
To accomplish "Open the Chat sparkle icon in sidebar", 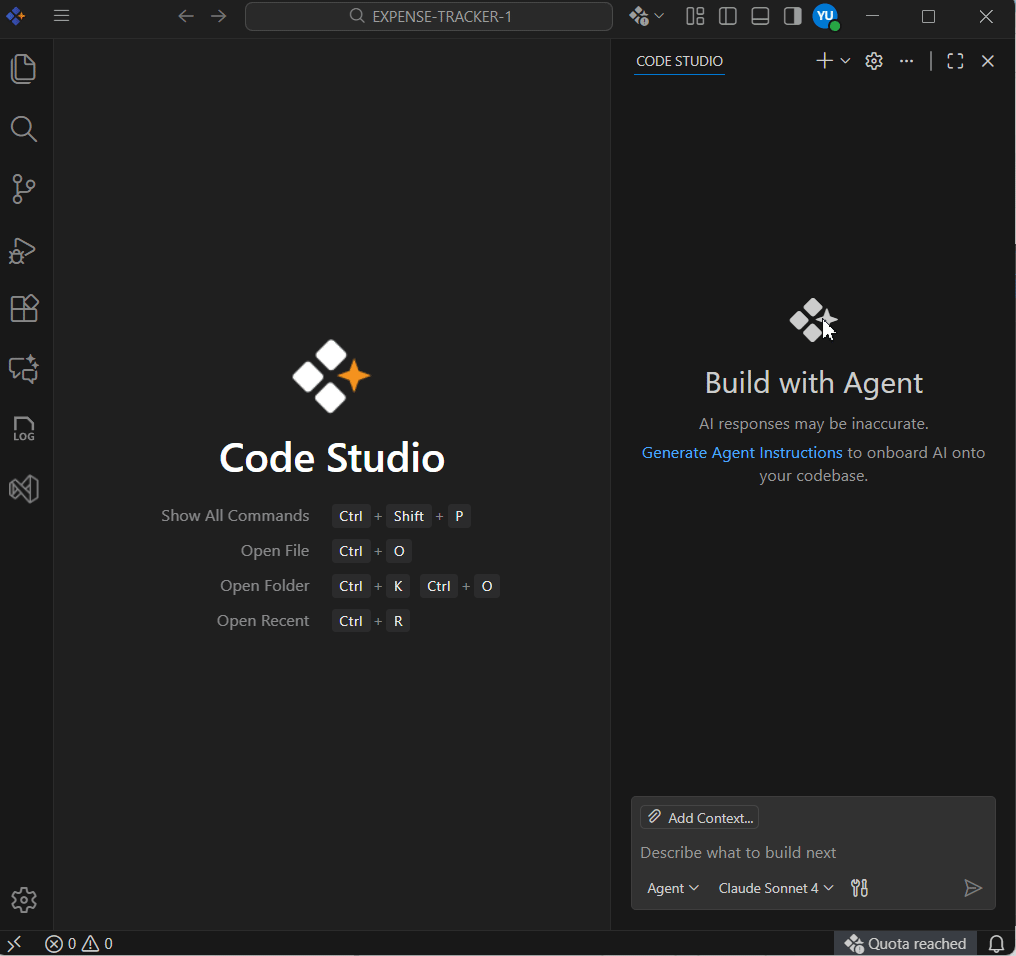I will 24,369.
